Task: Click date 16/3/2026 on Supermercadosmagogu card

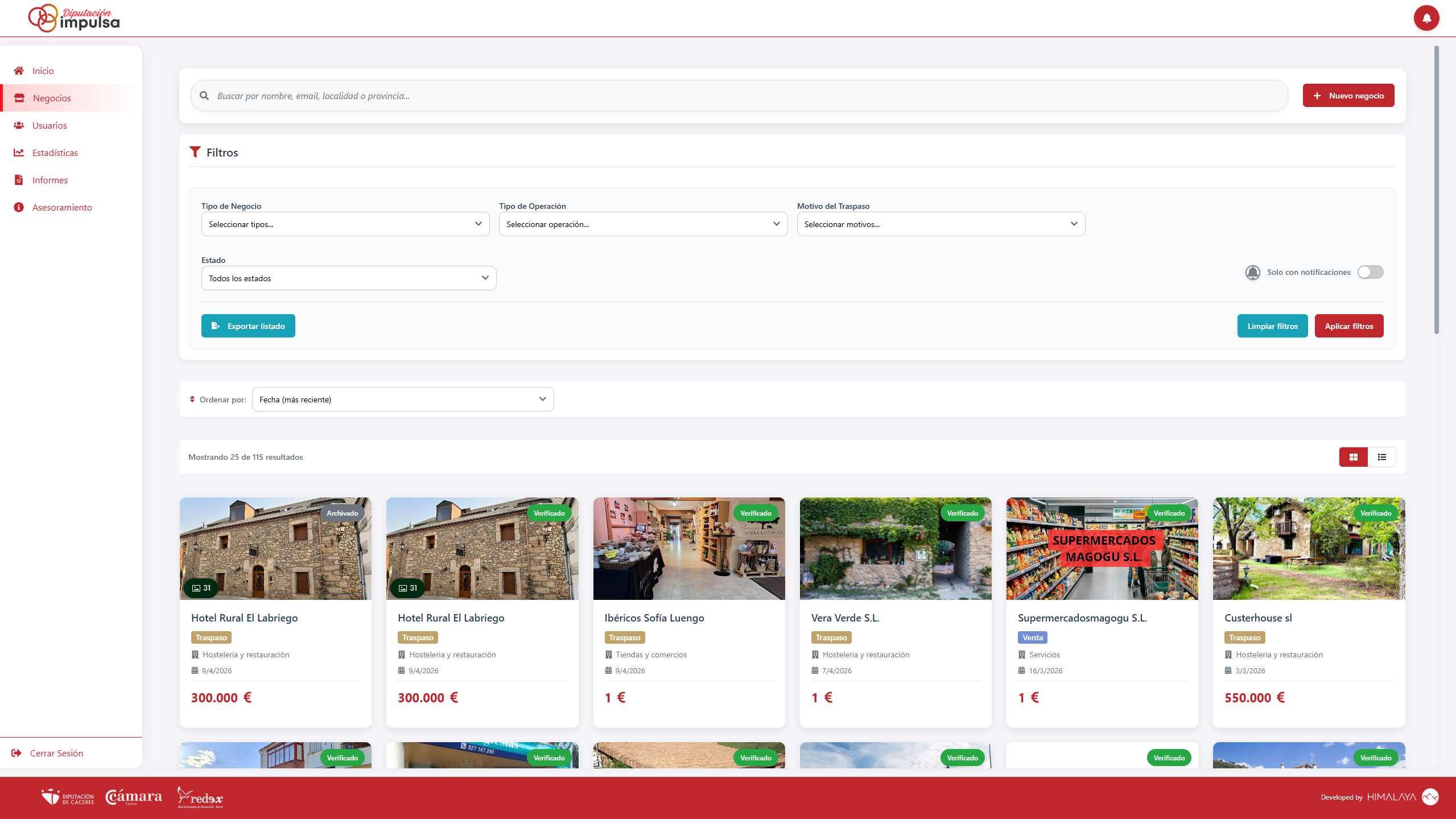Action: pos(1045,670)
